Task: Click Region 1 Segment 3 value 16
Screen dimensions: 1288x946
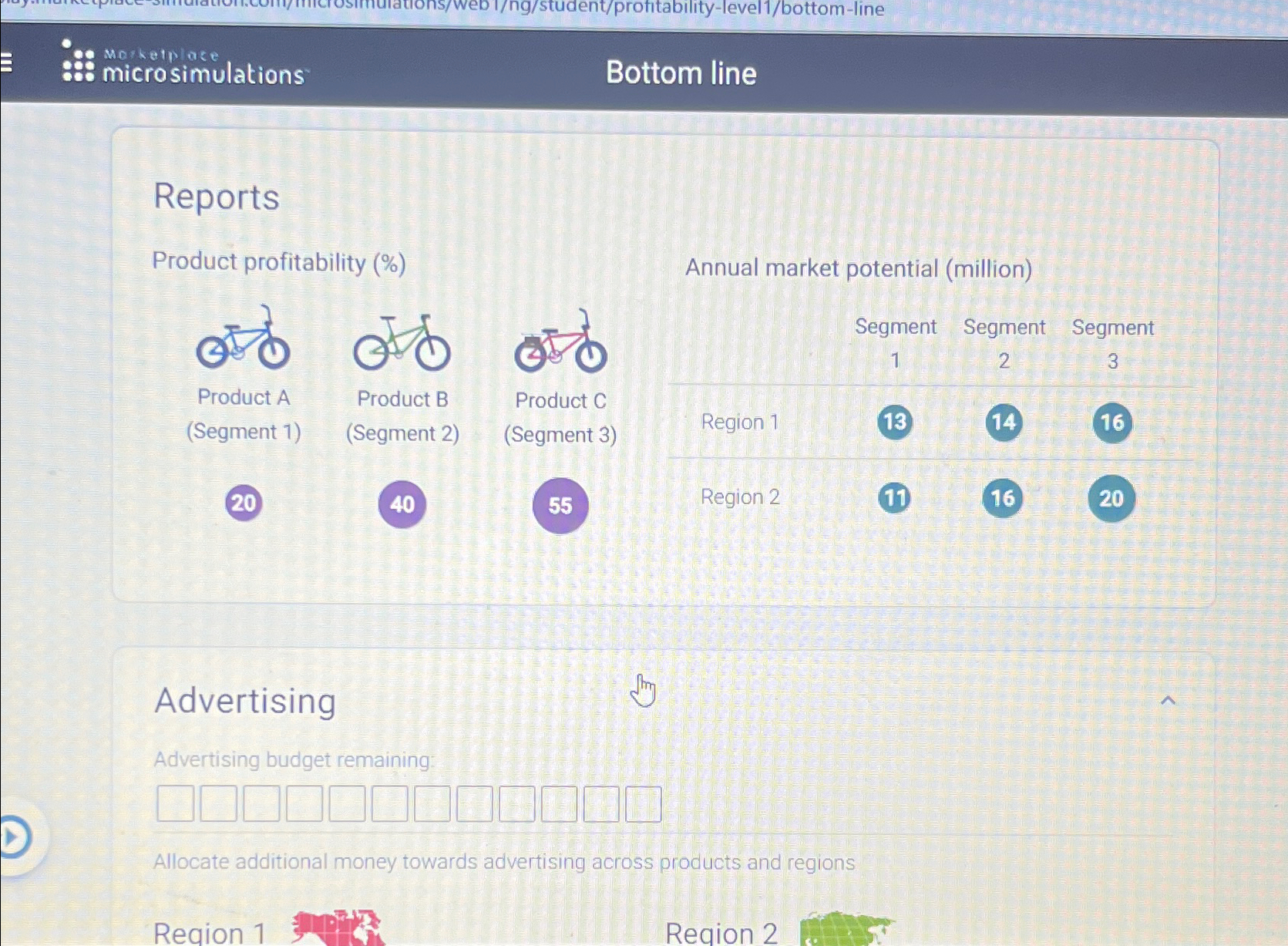Action: click(x=1112, y=423)
